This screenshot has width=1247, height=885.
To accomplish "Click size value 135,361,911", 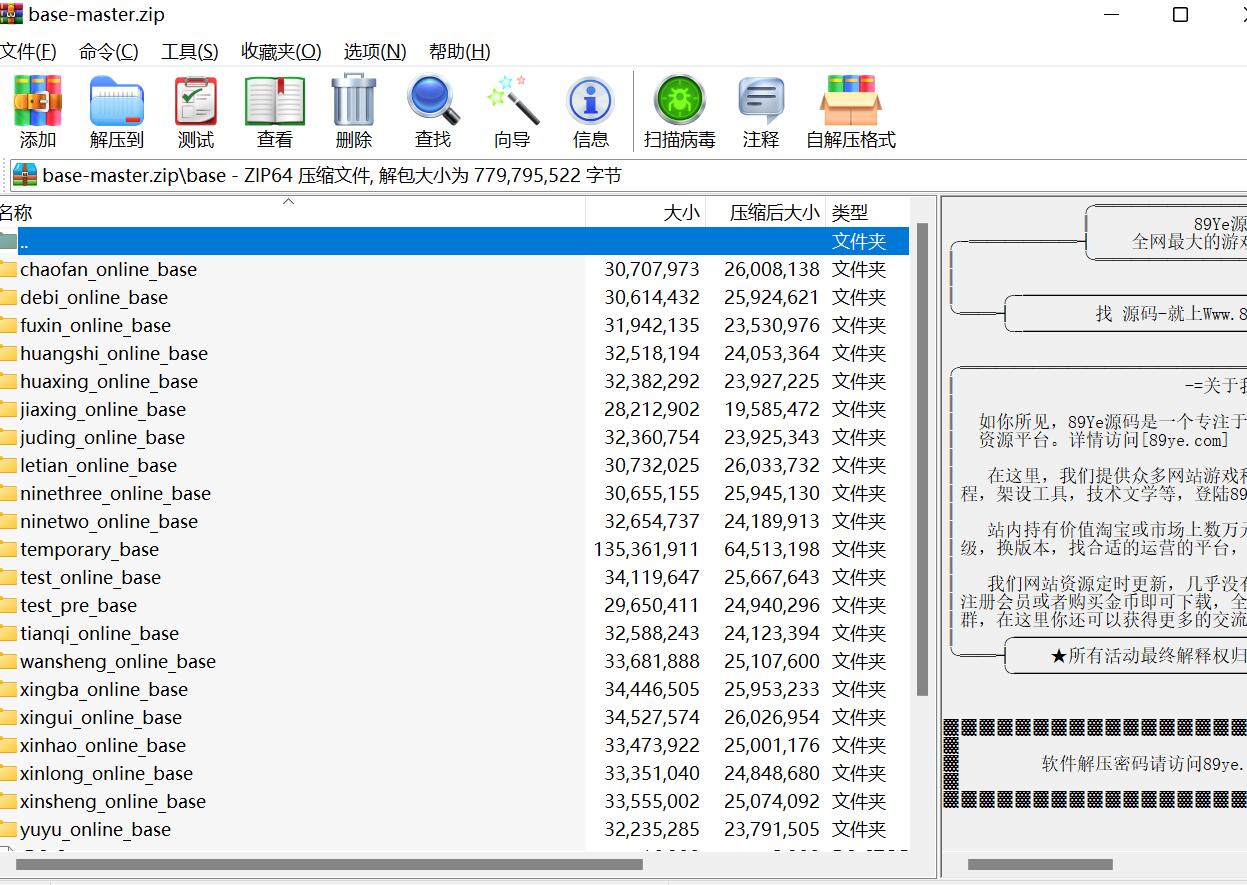I will [646, 549].
